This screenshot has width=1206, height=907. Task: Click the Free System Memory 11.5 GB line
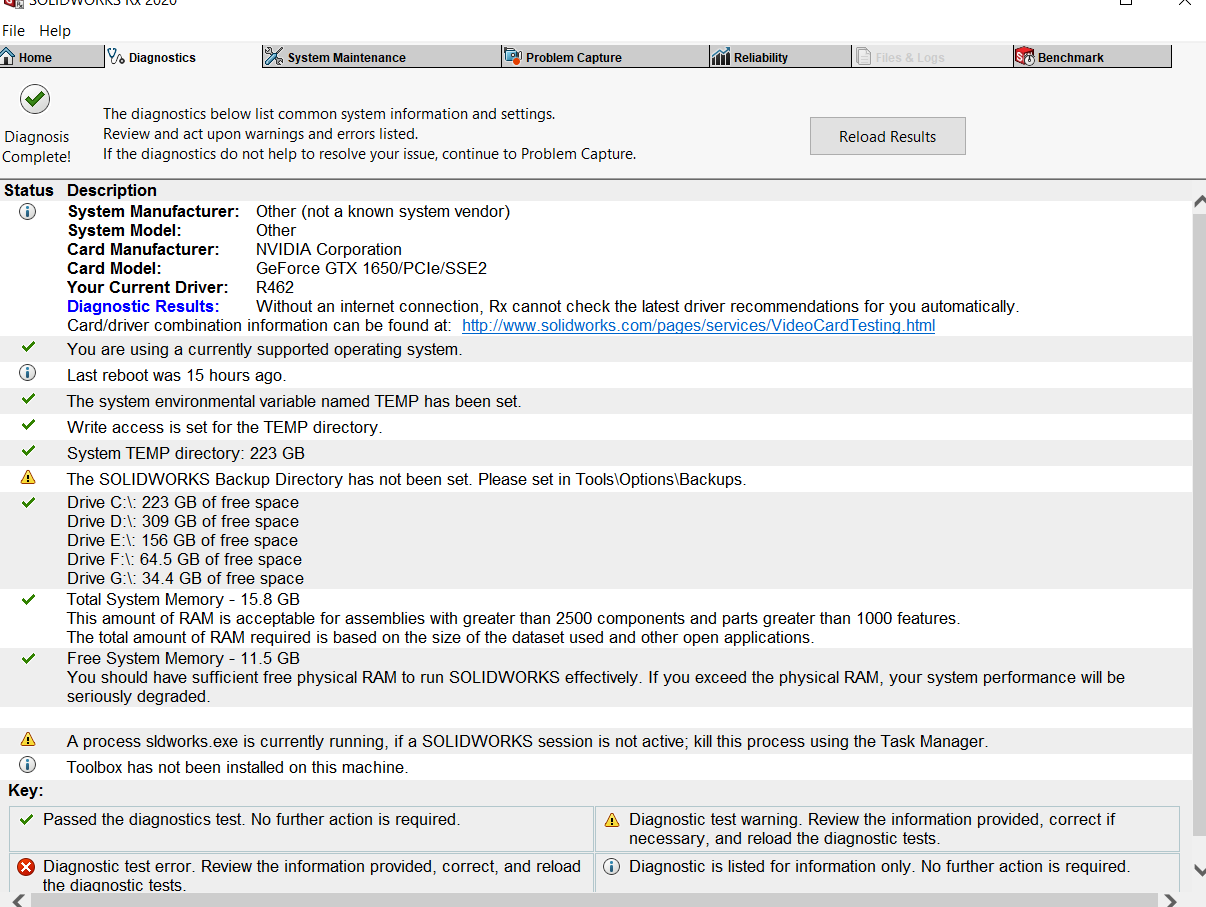(183, 658)
